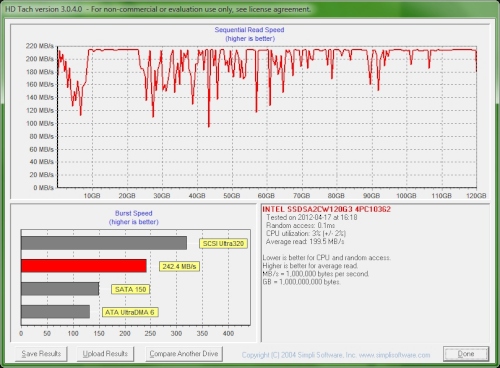Click the 'Tested on 2012-04-17' line
Screen dimensions: 500x368
[312, 217]
